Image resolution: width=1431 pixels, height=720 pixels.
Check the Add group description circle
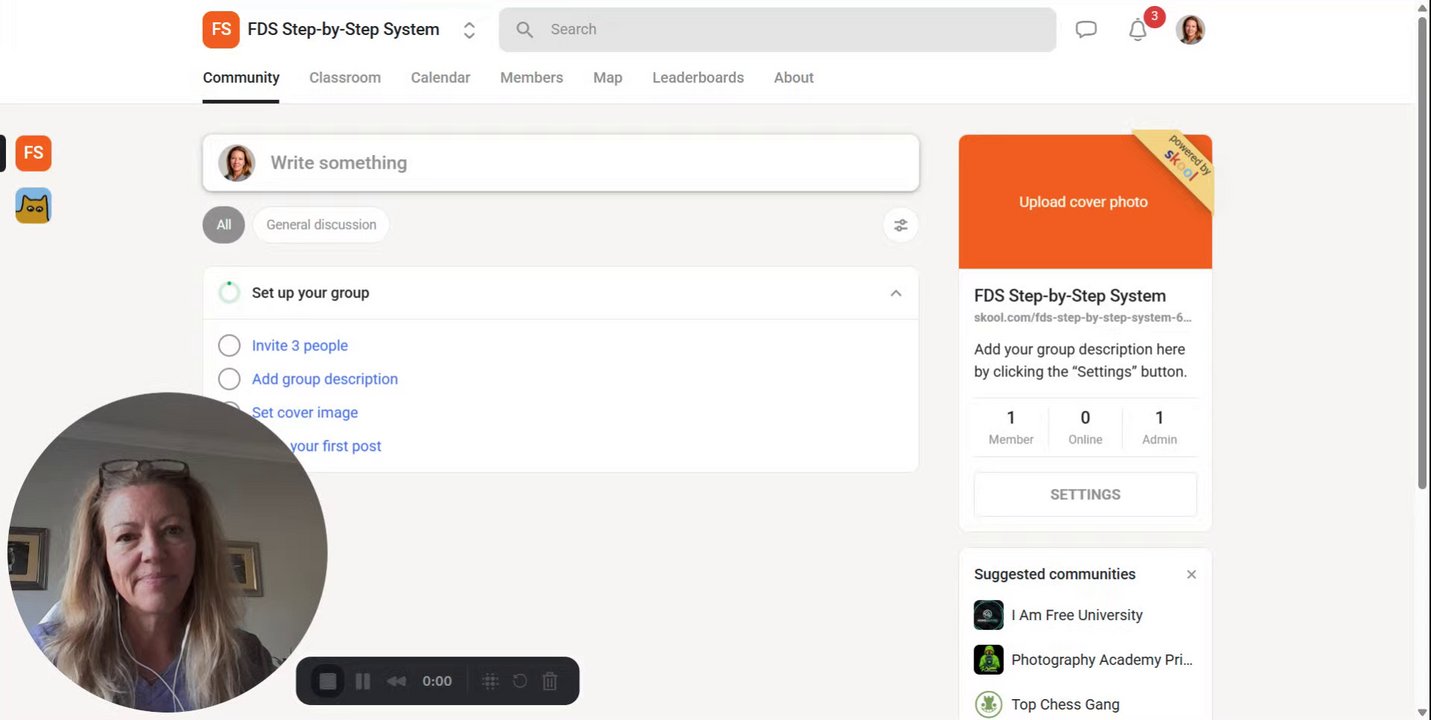click(x=229, y=379)
